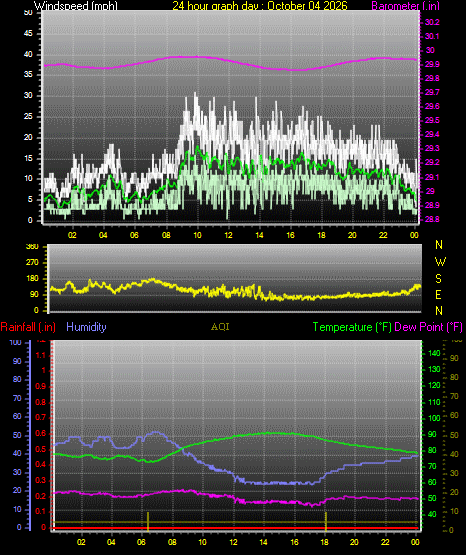
Task: Click the Temperature (°F) legend label
Action: point(352,327)
